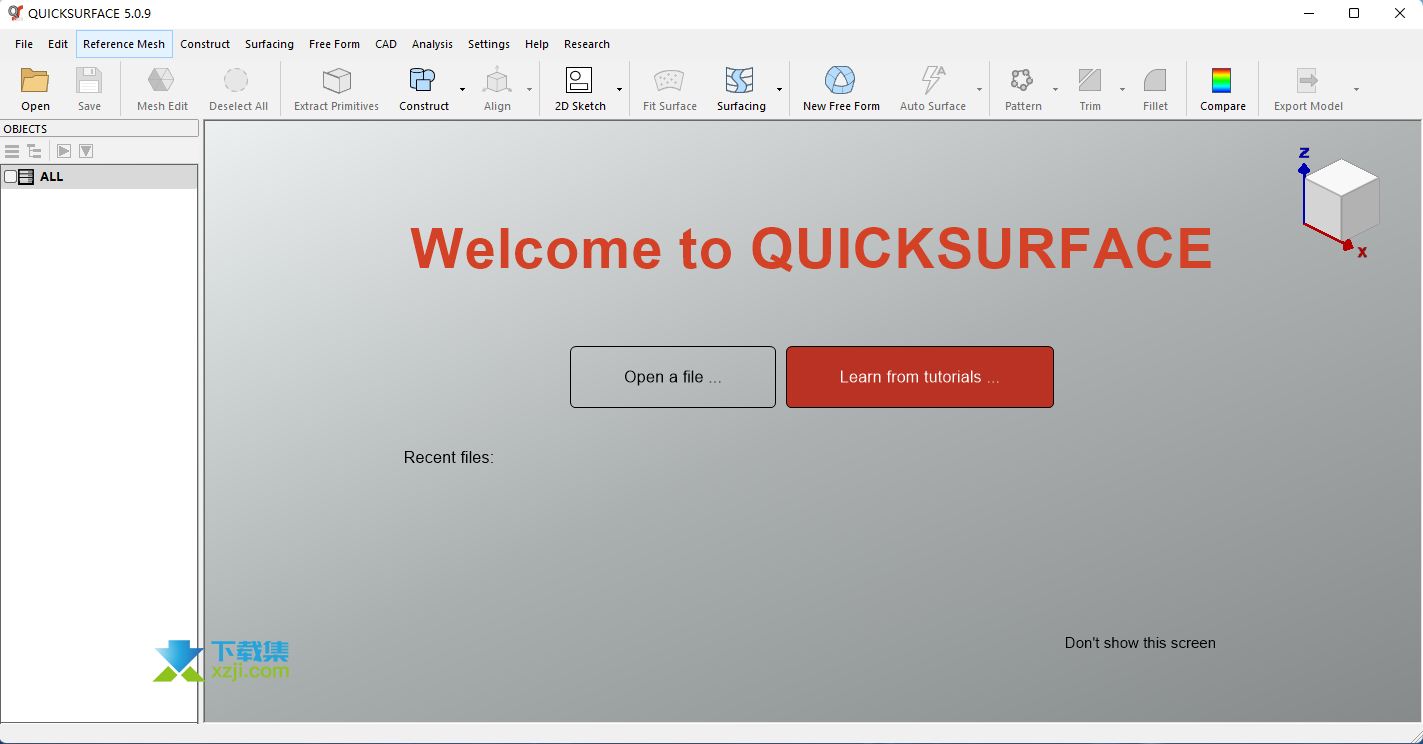
Task: Click the right-arrow icon in Objects panel
Action: pyautogui.click(x=64, y=151)
